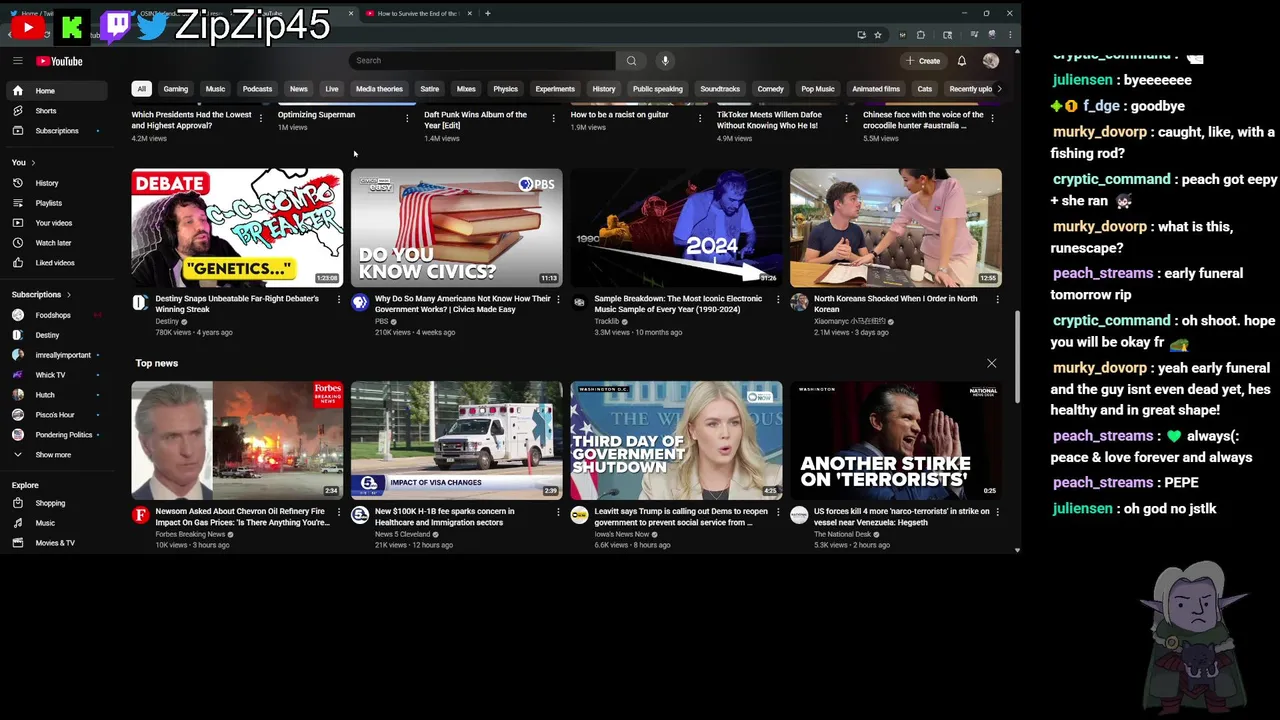Screen dimensions: 1280x720
Task: Open Daft Punk Wins Album title
Action: (475, 120)
